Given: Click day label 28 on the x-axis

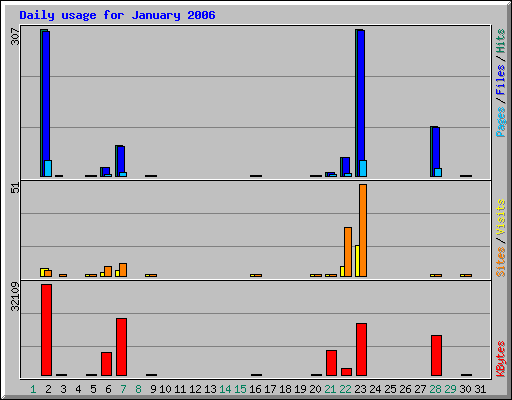Looking at the screenshot, I should (x=435, y=389).
